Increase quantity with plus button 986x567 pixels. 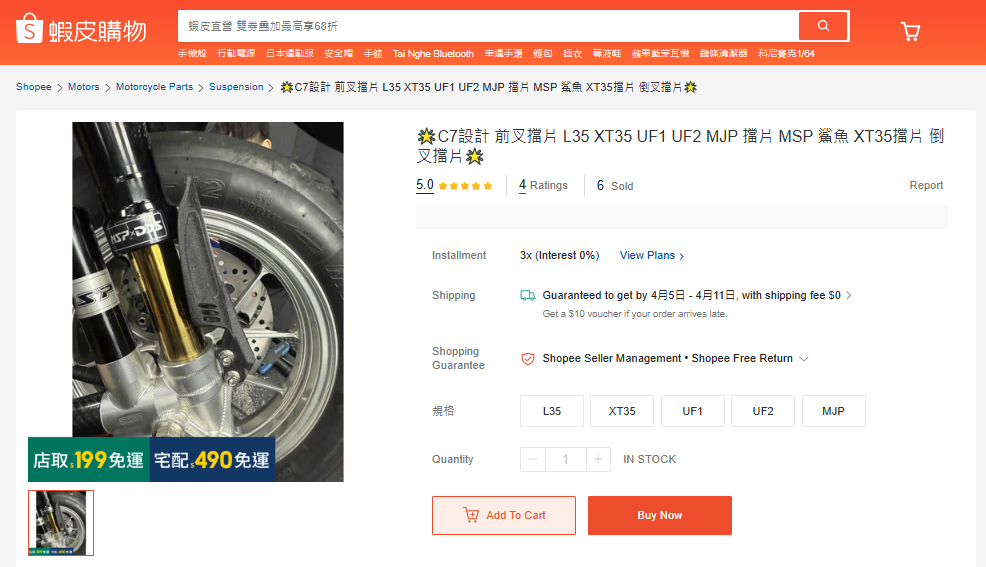click(x=598, y=460)
